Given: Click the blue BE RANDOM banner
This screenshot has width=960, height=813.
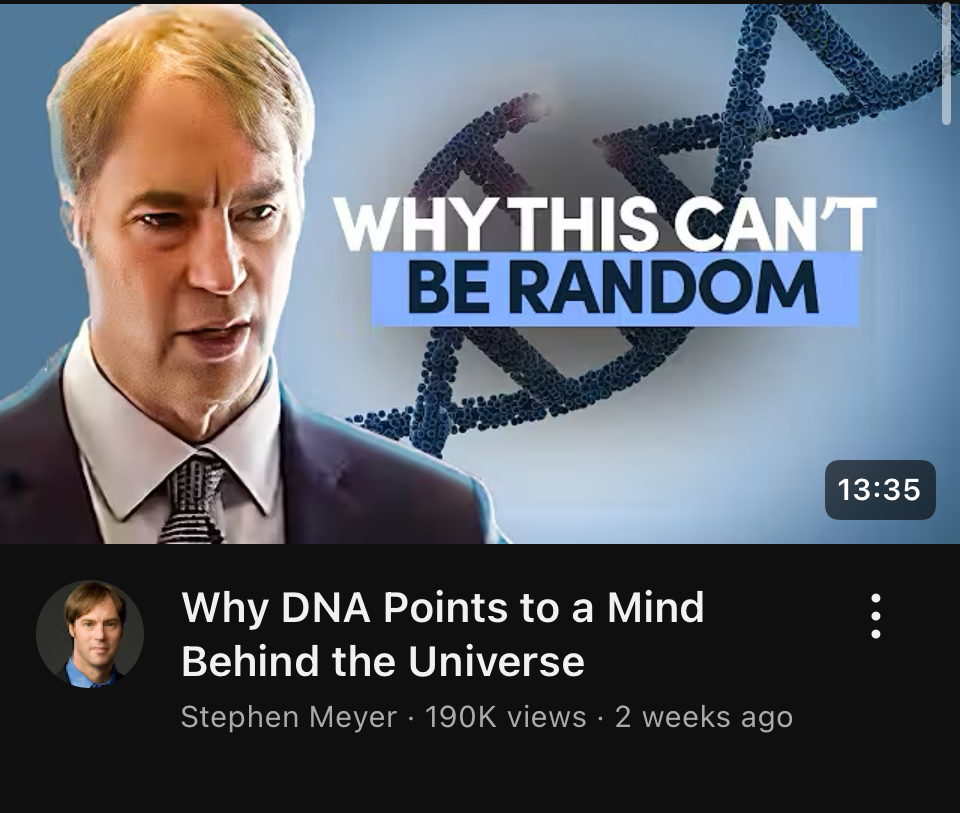Looking at the screenshot, I should pos(615,288).
